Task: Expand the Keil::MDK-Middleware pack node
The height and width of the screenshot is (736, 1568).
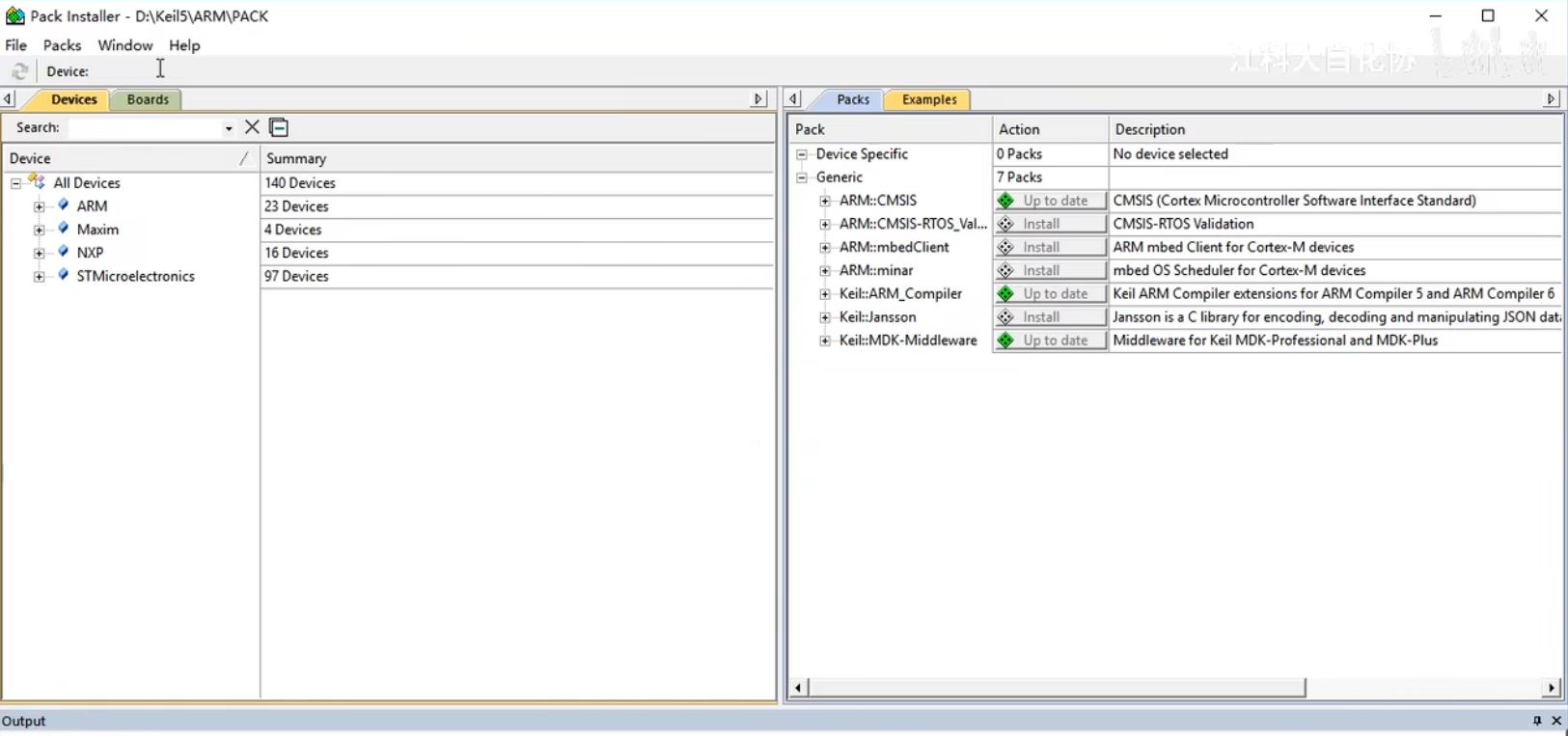Action: click(825, 341)
